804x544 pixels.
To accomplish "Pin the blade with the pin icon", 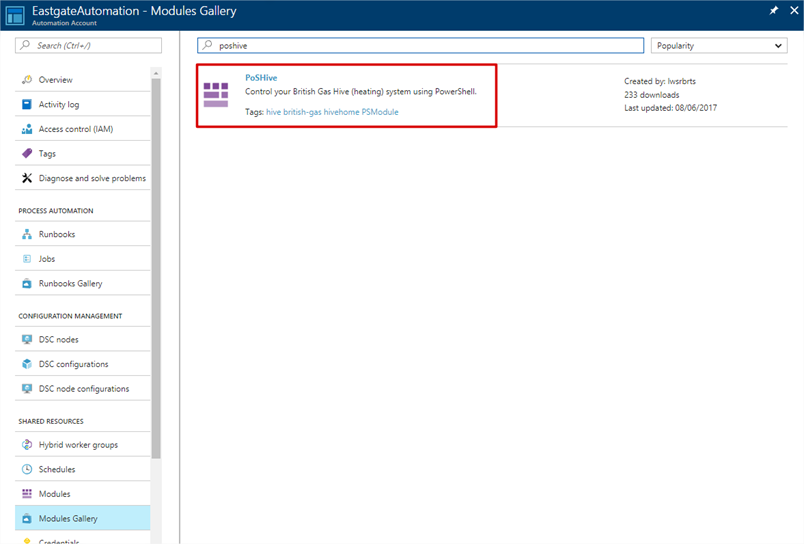I will (x=774, y=10).
